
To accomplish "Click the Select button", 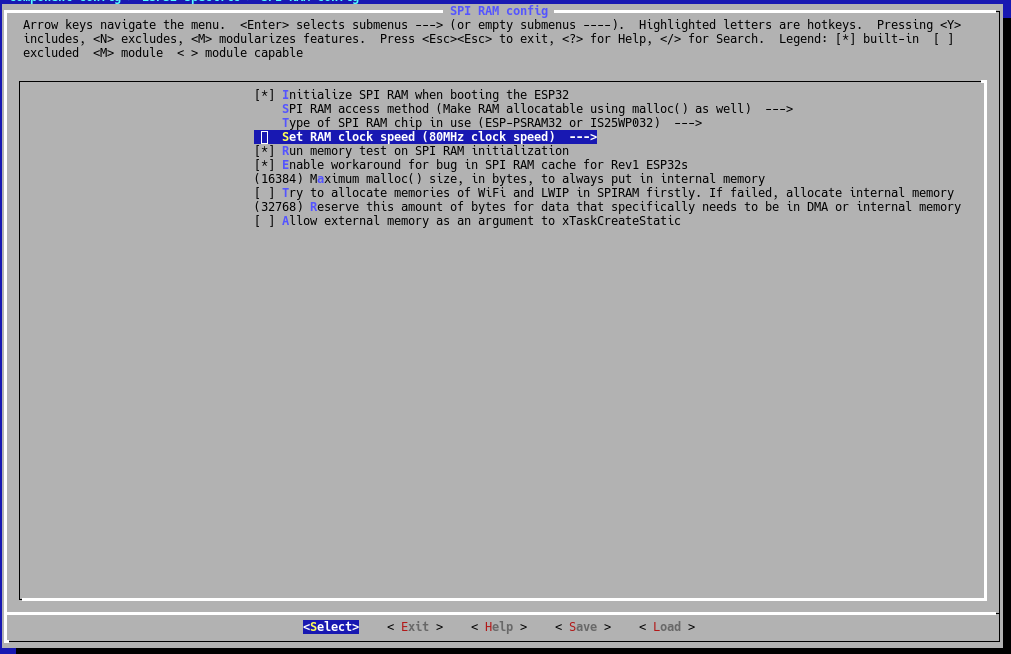I will click(x=331, y=627).
